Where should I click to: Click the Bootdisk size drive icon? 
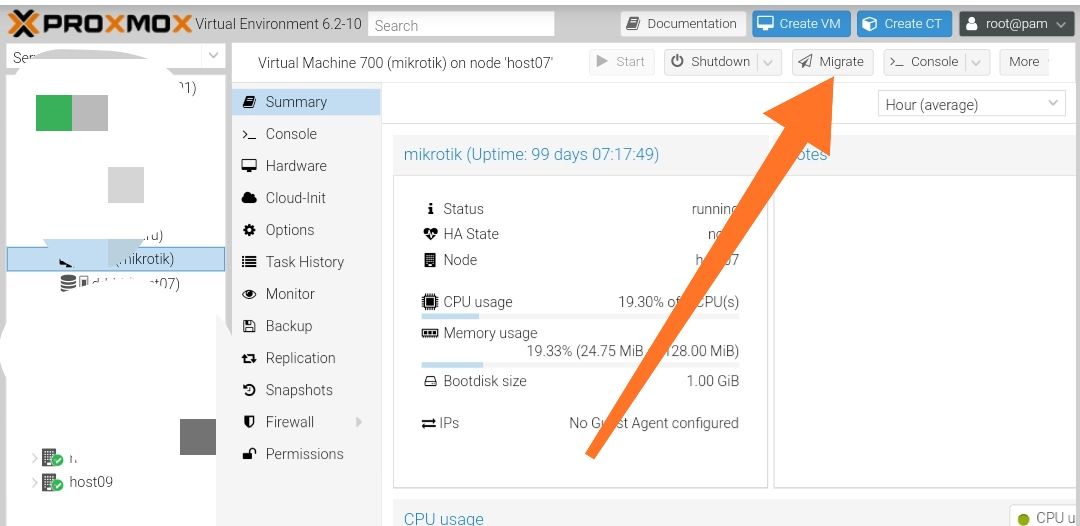click(x=430, y=381)
